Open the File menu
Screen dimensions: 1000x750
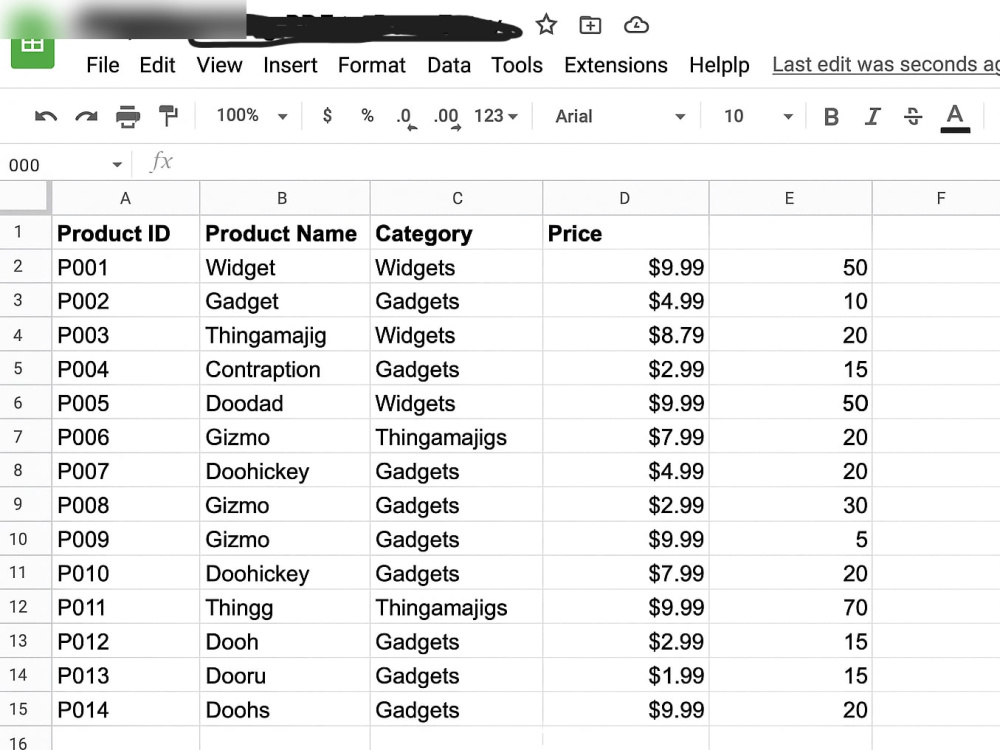pos(103,65)
